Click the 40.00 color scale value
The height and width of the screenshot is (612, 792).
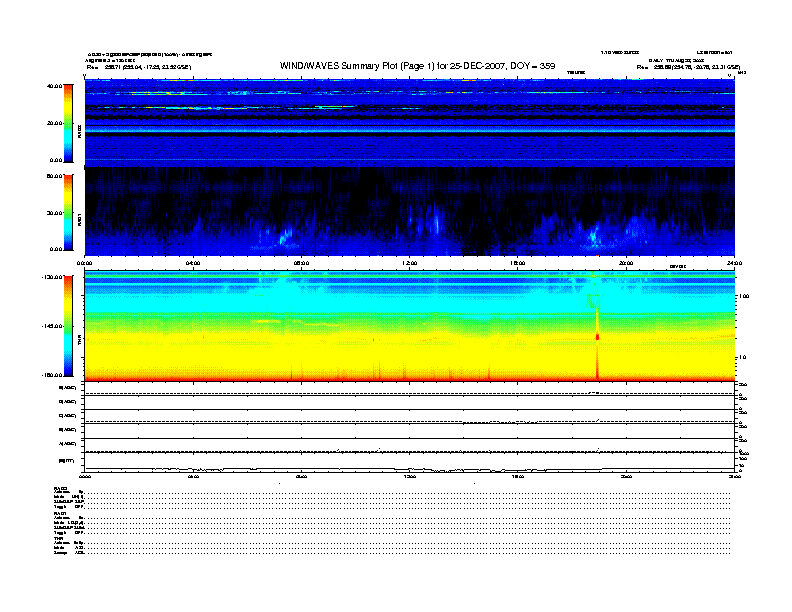pyautogui.click(x=54, y=86)
